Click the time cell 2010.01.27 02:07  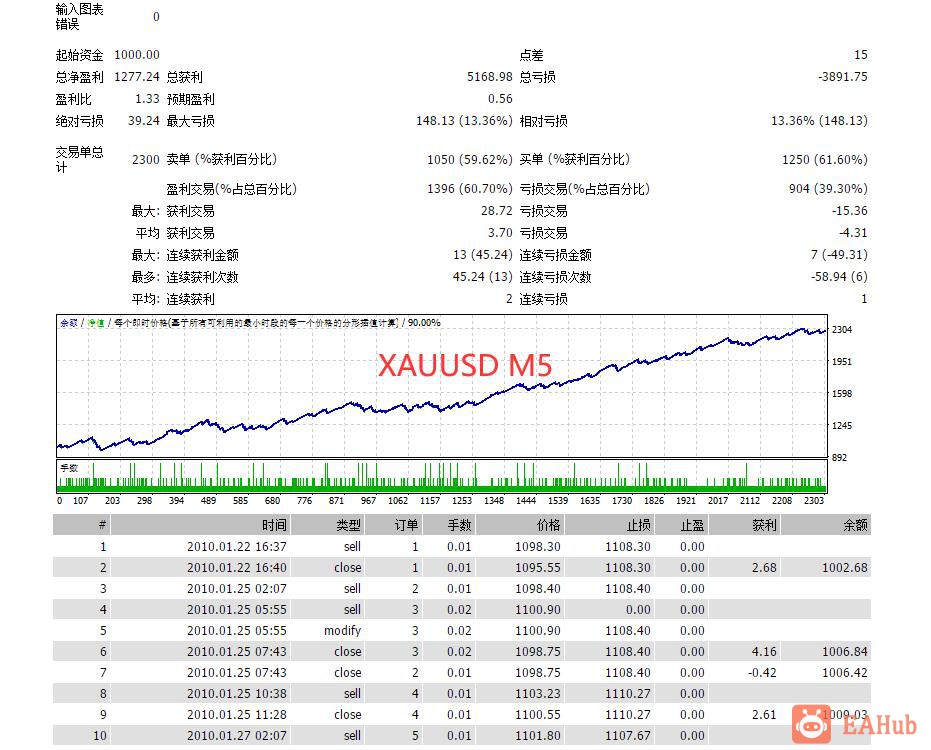pyautogui.click(x=237, y=735)
